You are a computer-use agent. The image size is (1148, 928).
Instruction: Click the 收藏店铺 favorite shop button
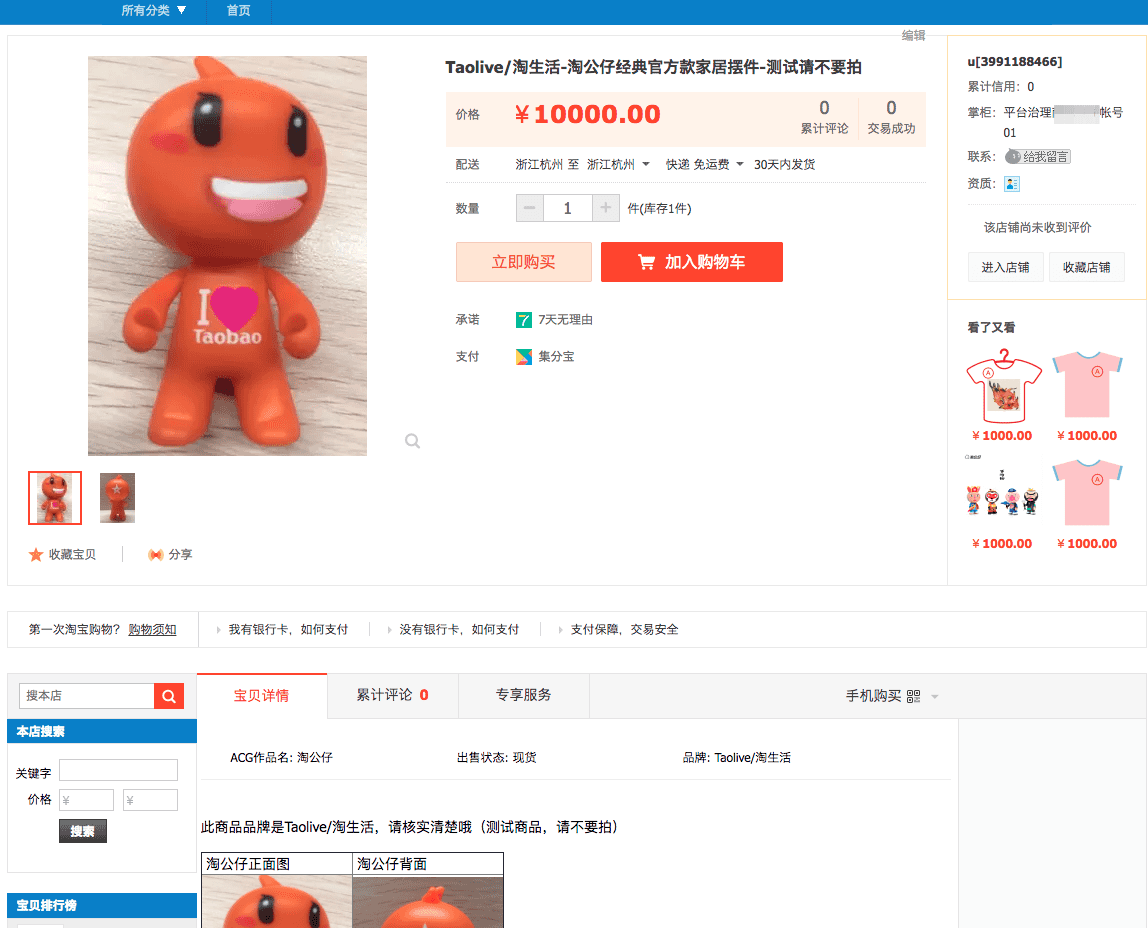(x=1086, y=267)
